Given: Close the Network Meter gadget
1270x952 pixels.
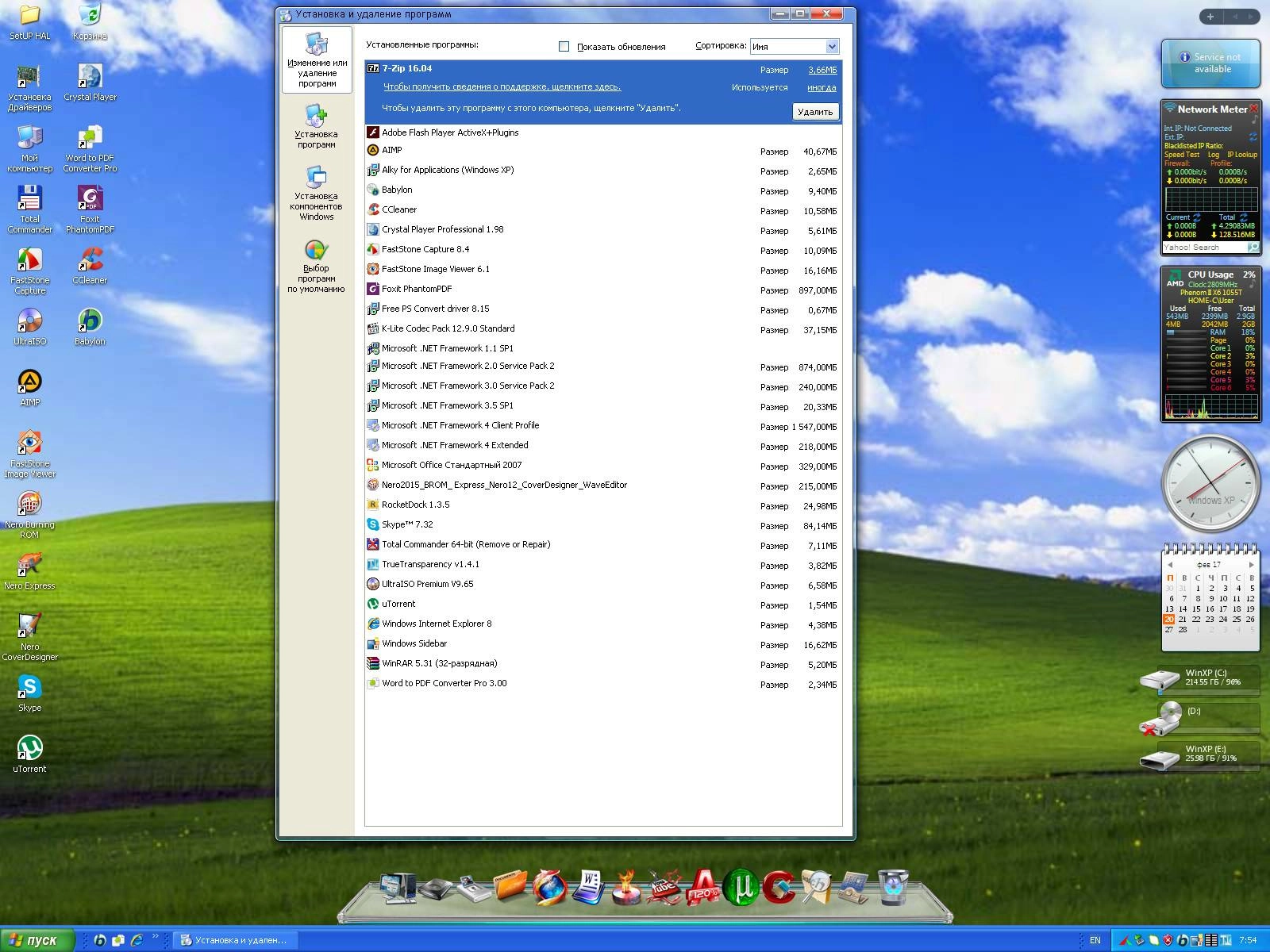Looking at the screenshot, I should click(1253, 108).
